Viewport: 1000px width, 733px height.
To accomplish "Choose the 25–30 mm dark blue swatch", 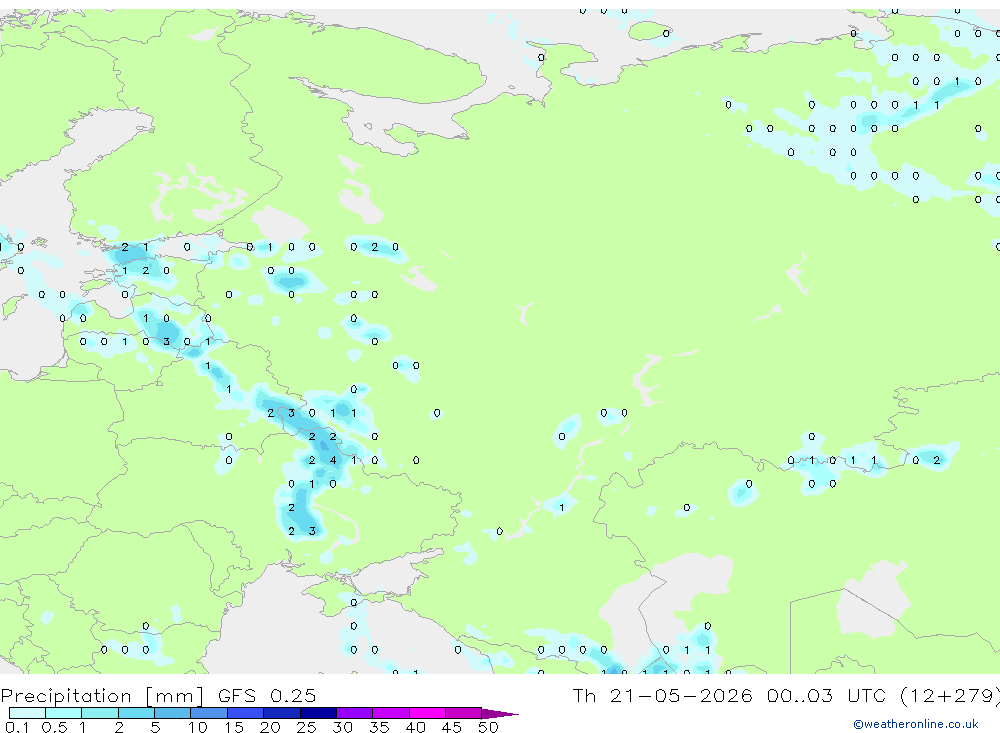I will [318, 713].
